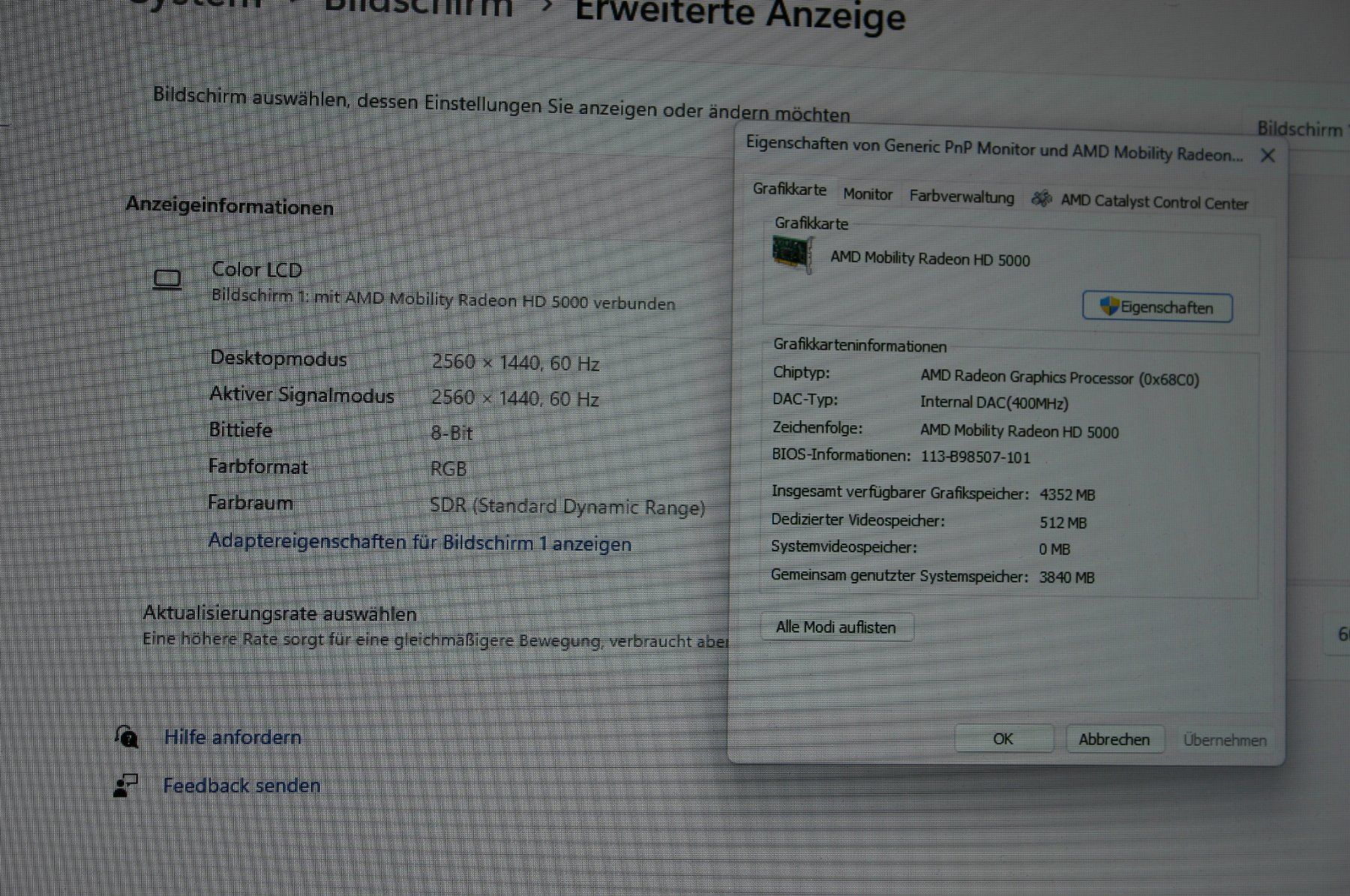Go to Bildschirm in breadcrumb
This screenshot has width=1350, height=896.
coord(418,7)
